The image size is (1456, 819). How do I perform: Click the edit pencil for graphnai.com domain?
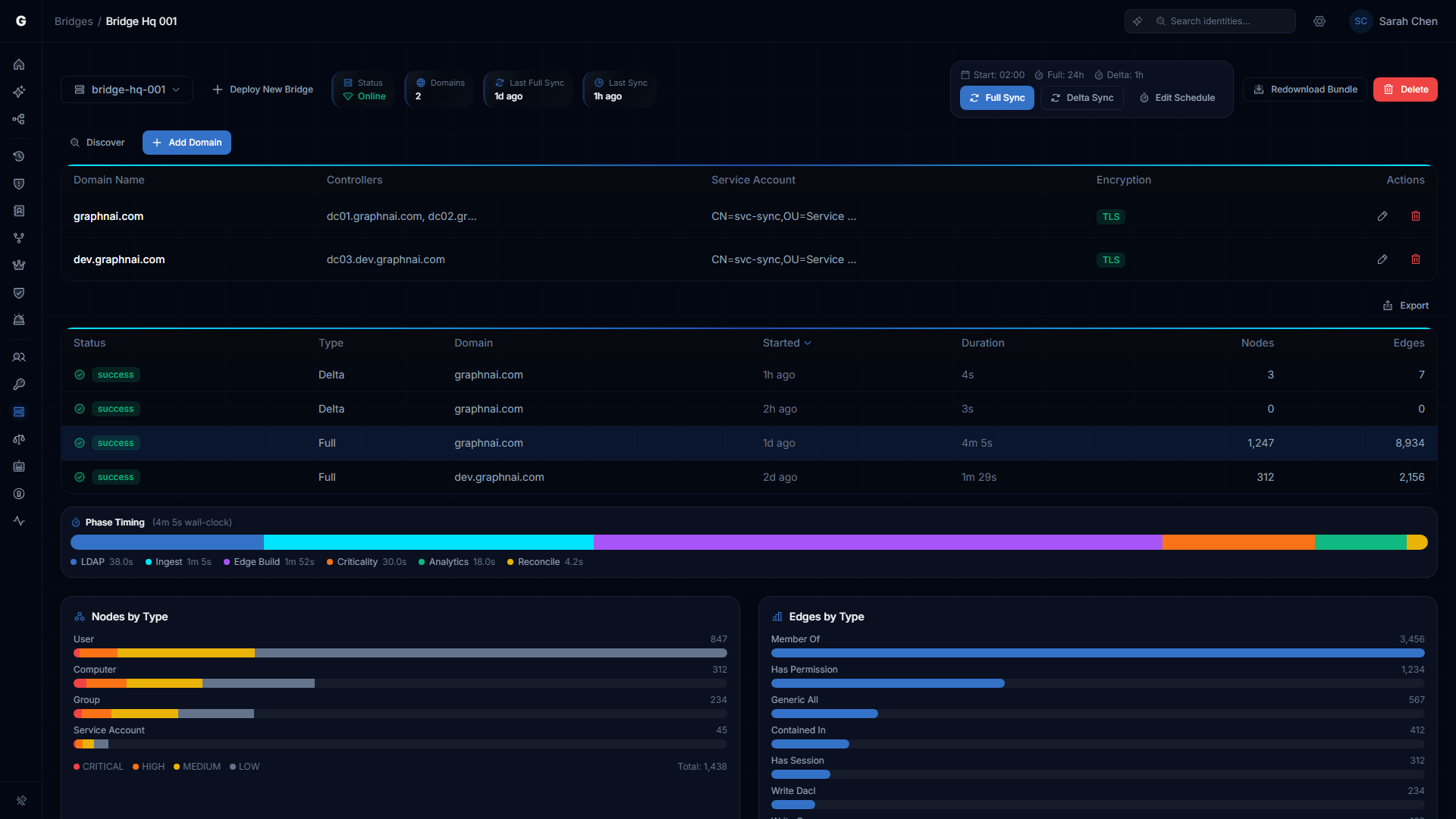1382,216
